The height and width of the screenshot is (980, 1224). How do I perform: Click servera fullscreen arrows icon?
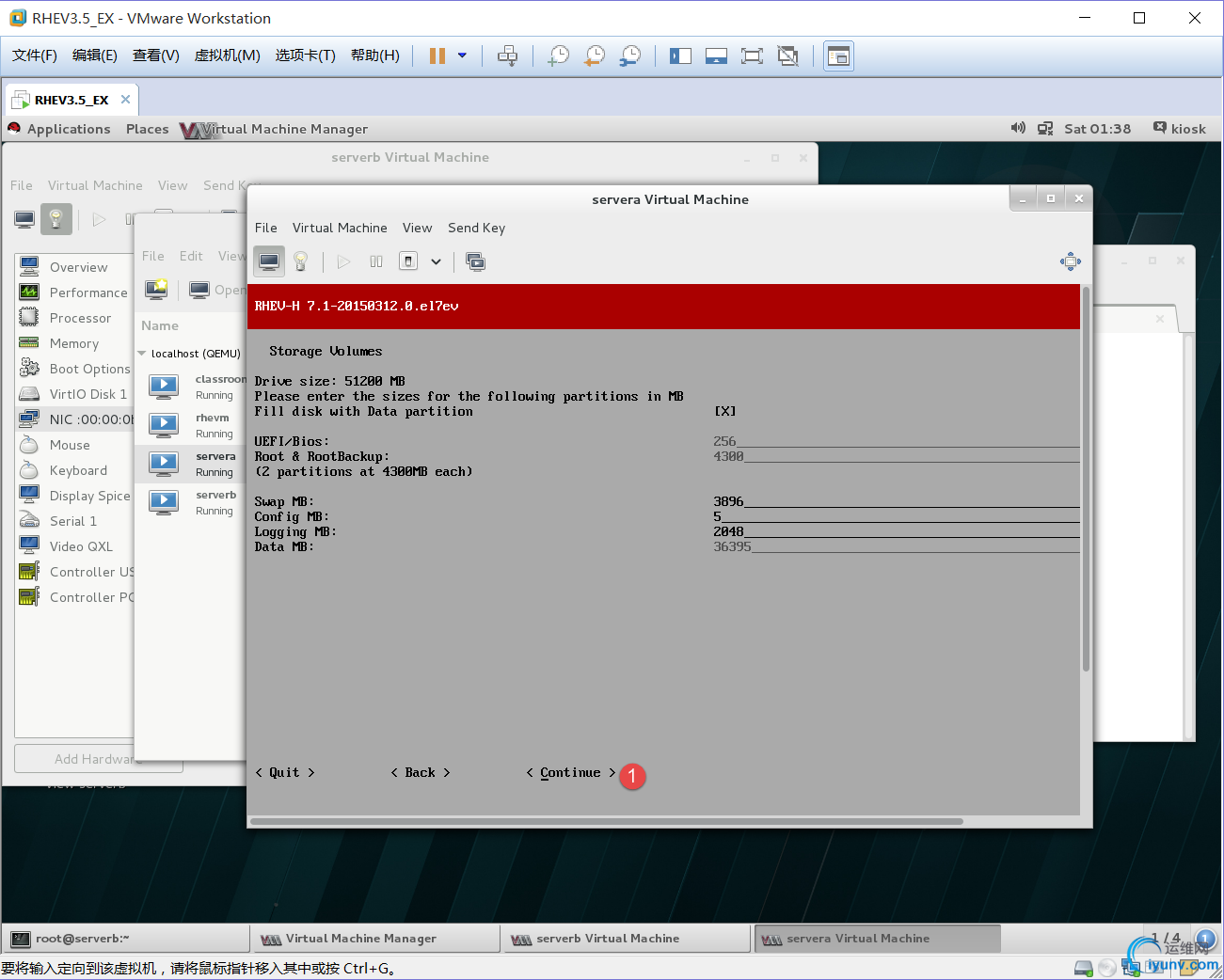click(x=1071, y=261)
